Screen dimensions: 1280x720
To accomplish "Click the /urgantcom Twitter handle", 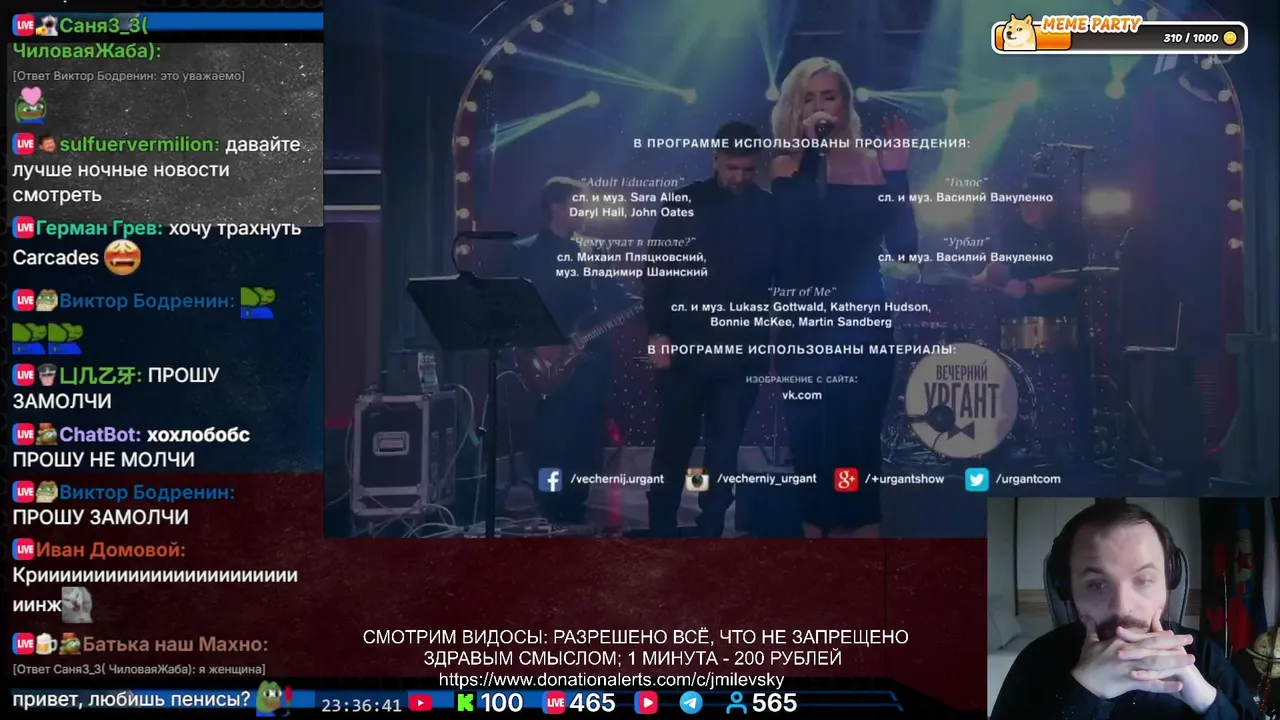I will (1028, 479).
